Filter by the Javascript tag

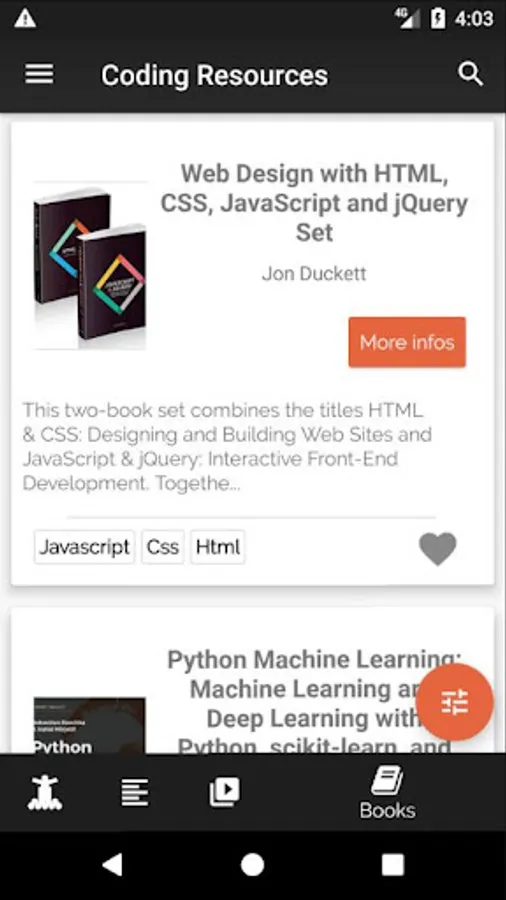(84, 547)
